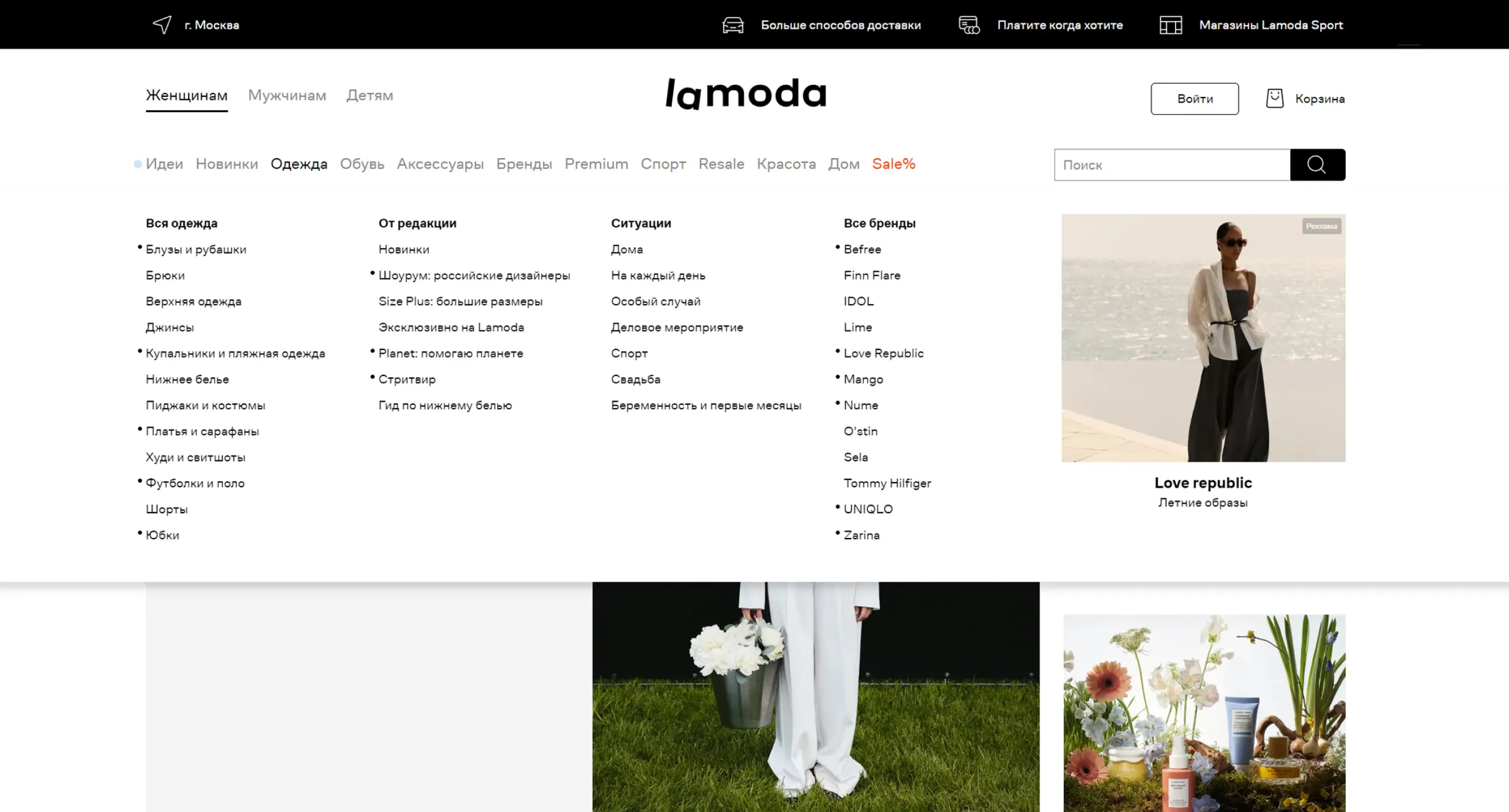Open the Love republic ad image
The height and width of the screenshot is (812, 1509).
click(1203, 337)
